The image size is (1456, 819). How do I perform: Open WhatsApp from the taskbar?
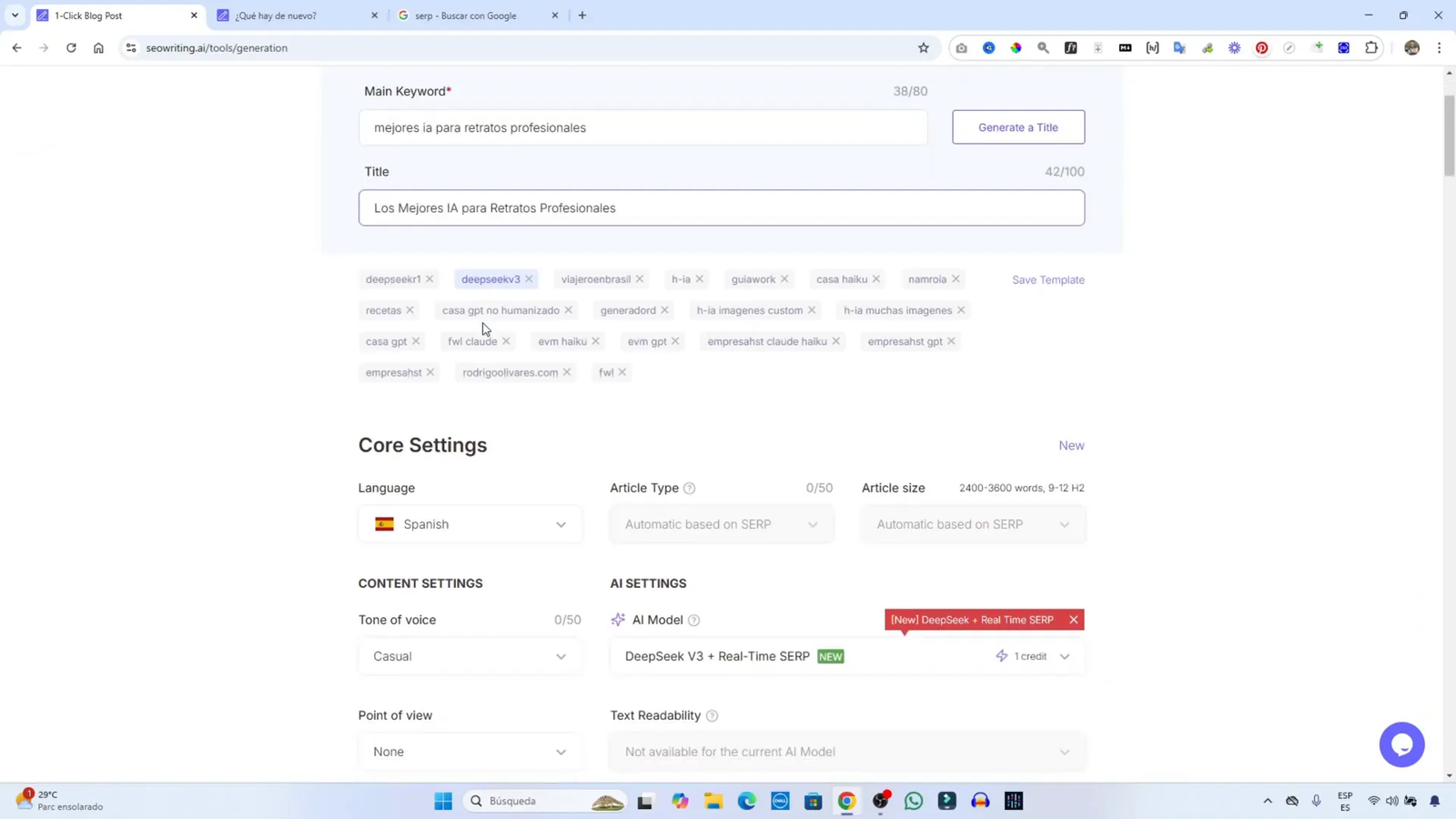(x=914, y=801)
